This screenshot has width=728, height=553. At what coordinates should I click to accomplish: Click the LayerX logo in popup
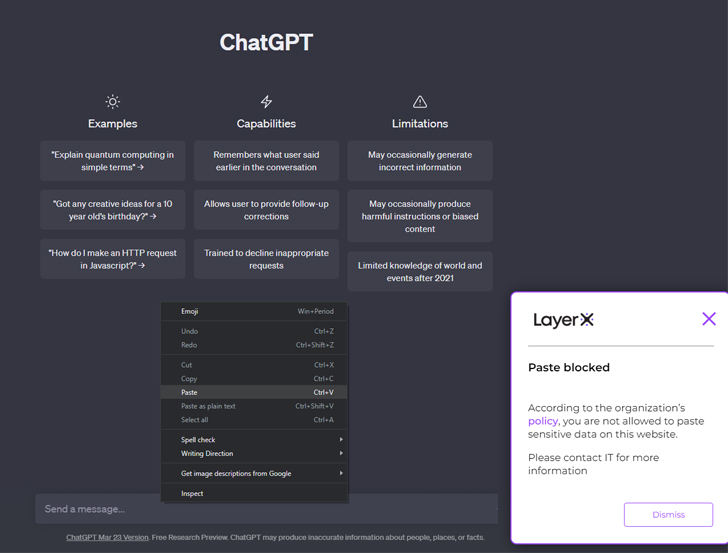[563, 320]
